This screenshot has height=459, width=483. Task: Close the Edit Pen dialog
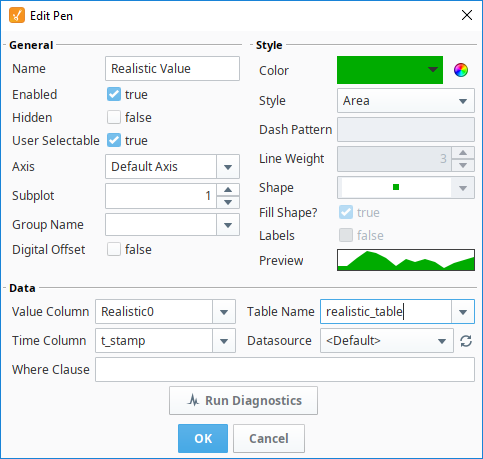(x=467, y=15)
